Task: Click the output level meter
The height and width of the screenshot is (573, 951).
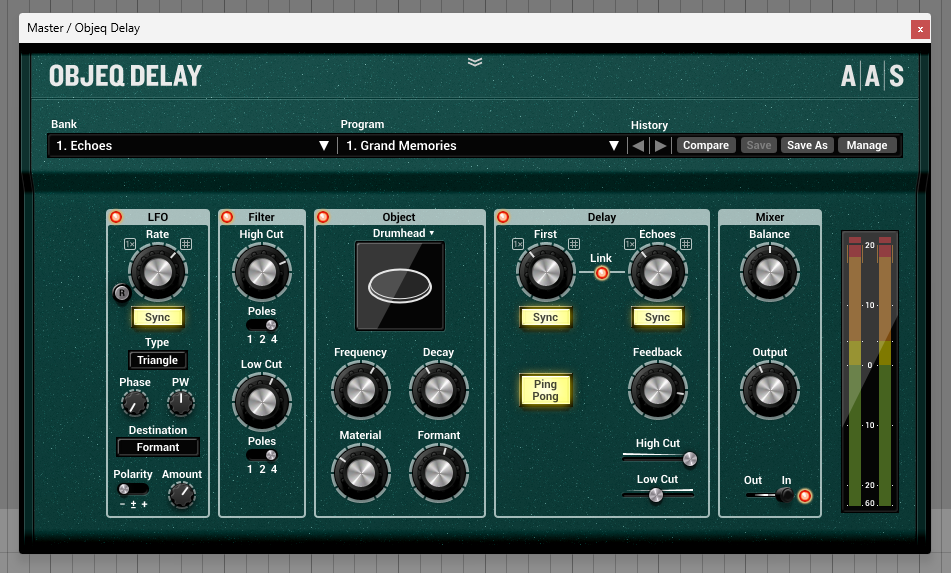Action: tap(870, 372)
